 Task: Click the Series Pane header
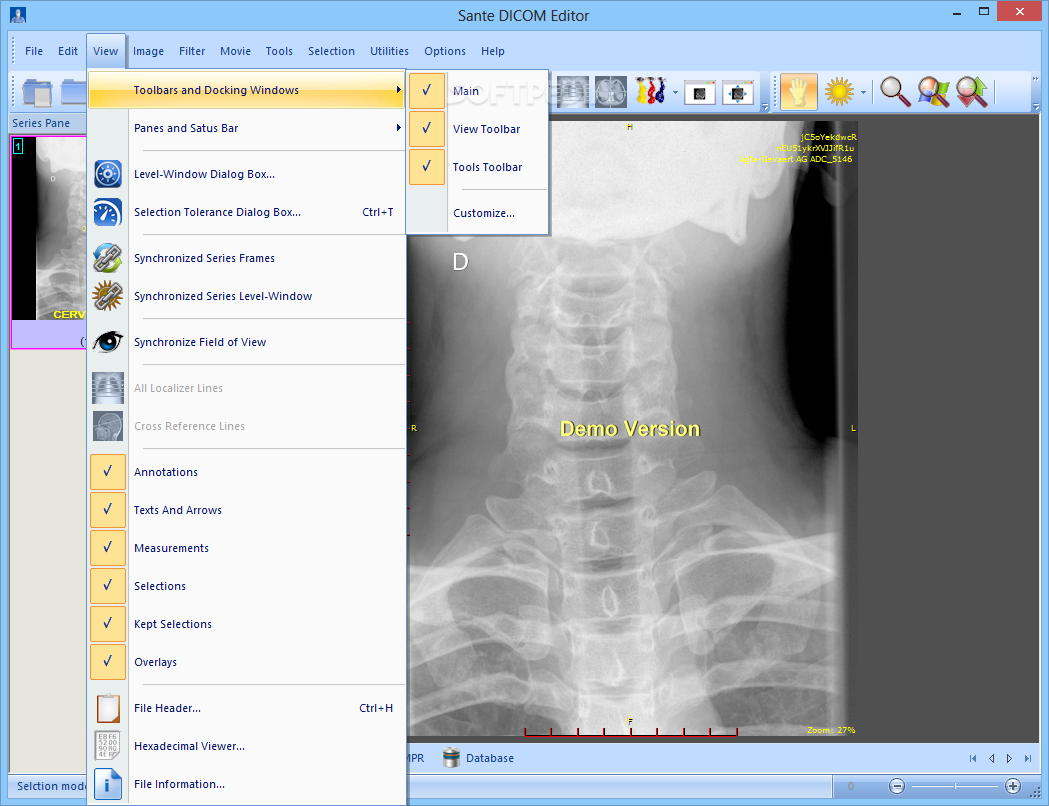[48, 123]
